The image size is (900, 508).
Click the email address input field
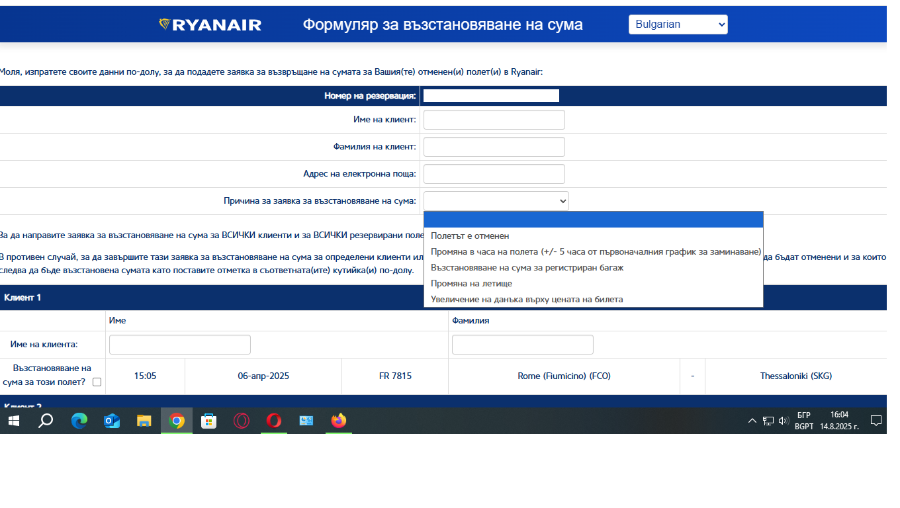click(x=494, y=174)
